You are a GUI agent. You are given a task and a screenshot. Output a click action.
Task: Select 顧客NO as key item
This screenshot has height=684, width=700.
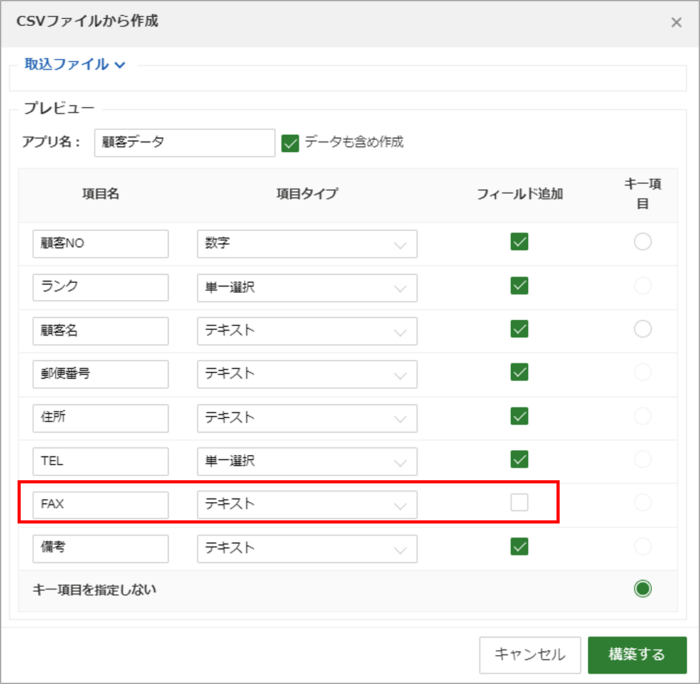pyautogui.click(x=642, y=242)
